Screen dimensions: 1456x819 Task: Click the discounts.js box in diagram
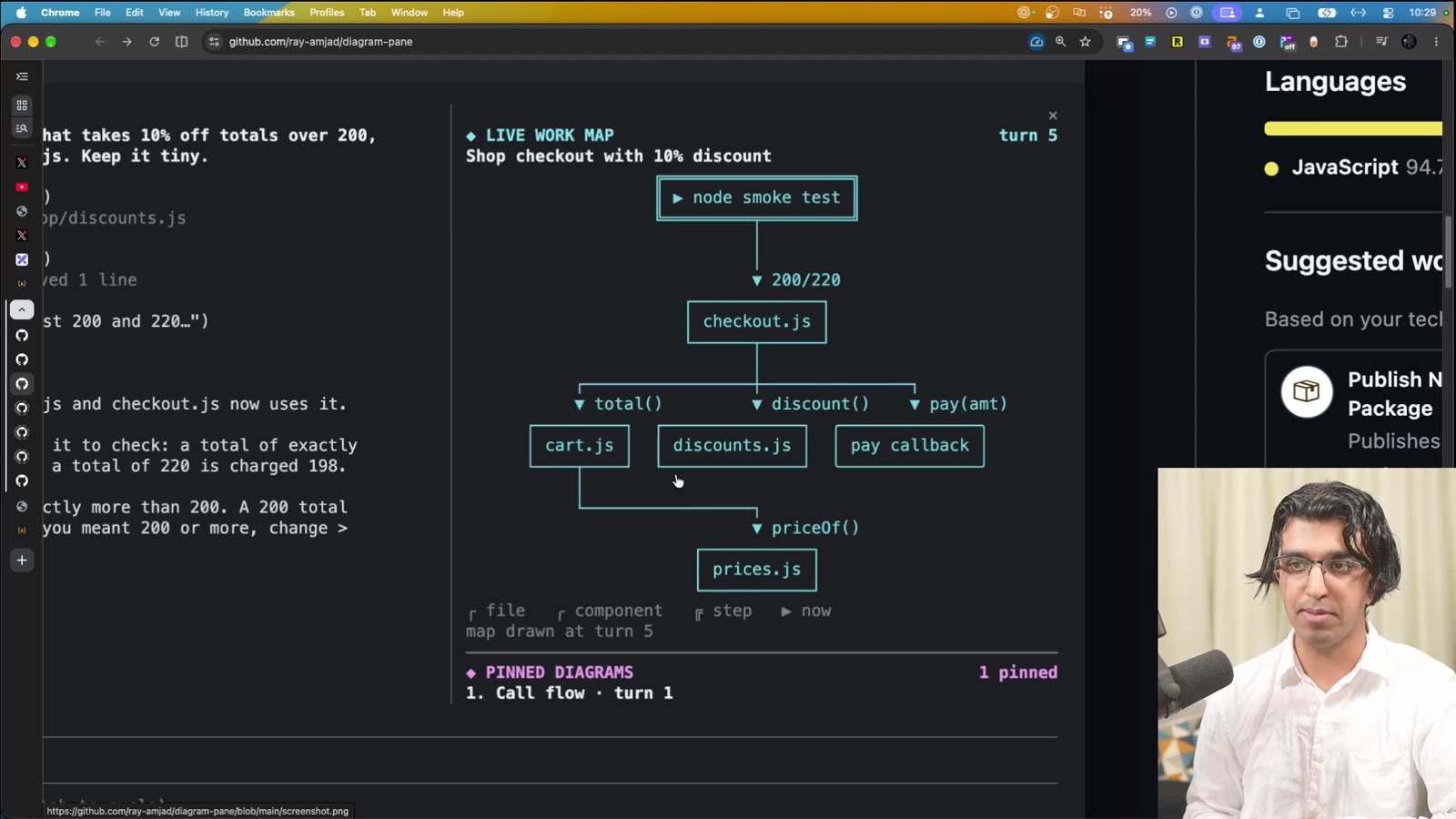(x=733, y=446)
